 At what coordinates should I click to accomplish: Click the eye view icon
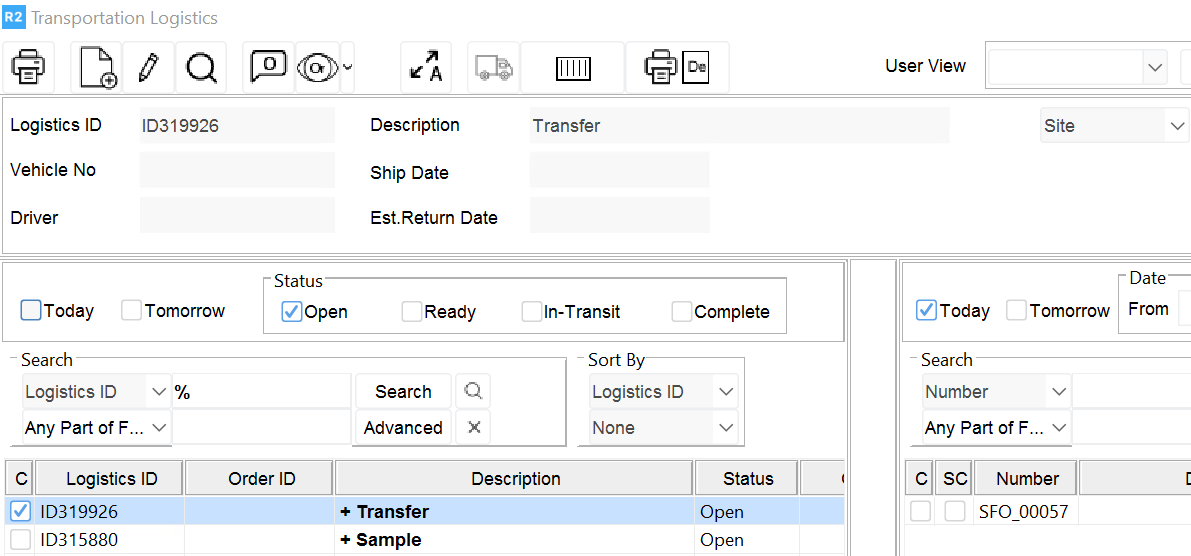pyautogui.click(x=316, y=67)
